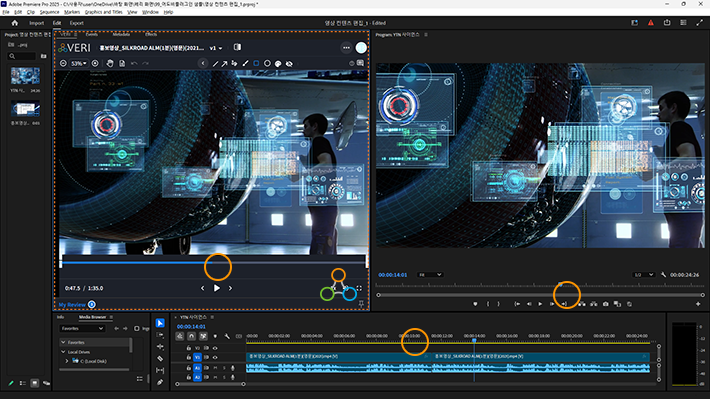Activate the hand pan tool in VERI
This screenshot has height=399, width=710.
[x=110, y=63]
